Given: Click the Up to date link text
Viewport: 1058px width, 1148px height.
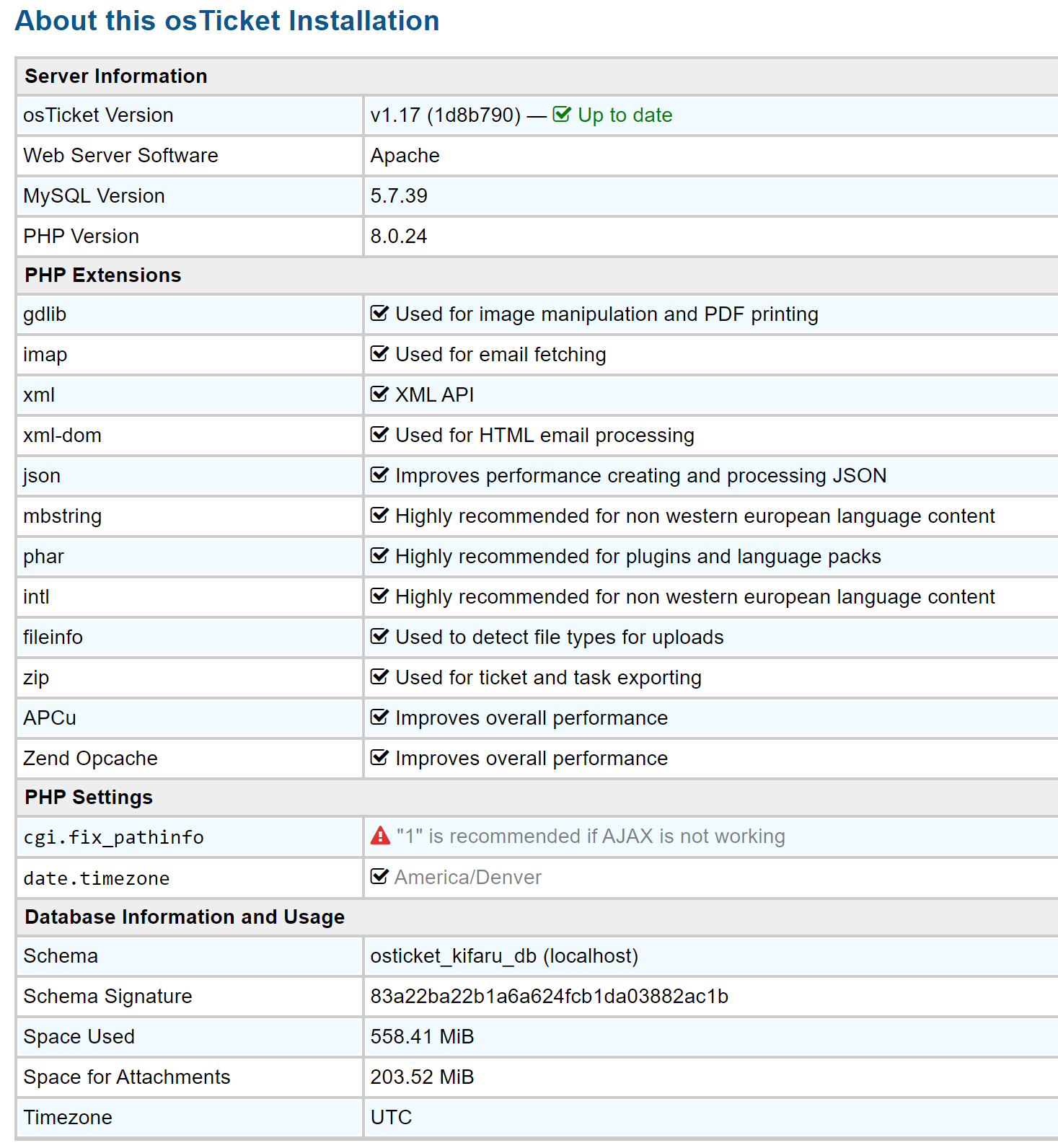Looking at the screenshot, I should 625,115.
